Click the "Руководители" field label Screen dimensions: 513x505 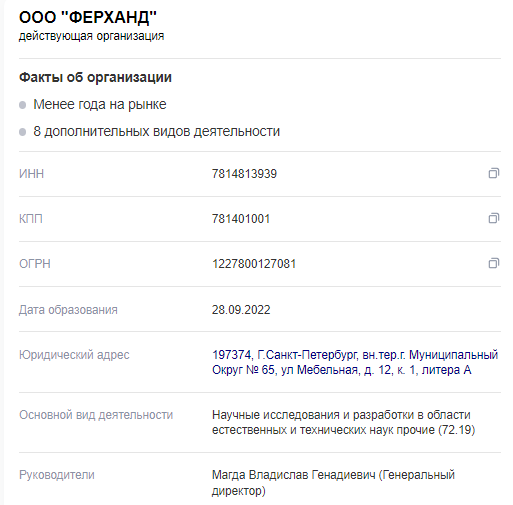[57, 475]
